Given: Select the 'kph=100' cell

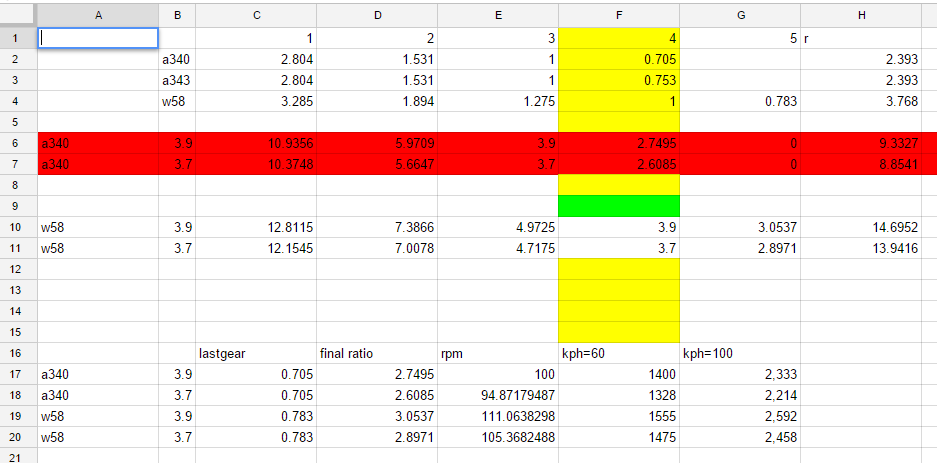Looking at the screenshot, I should [x=739, y=353].
